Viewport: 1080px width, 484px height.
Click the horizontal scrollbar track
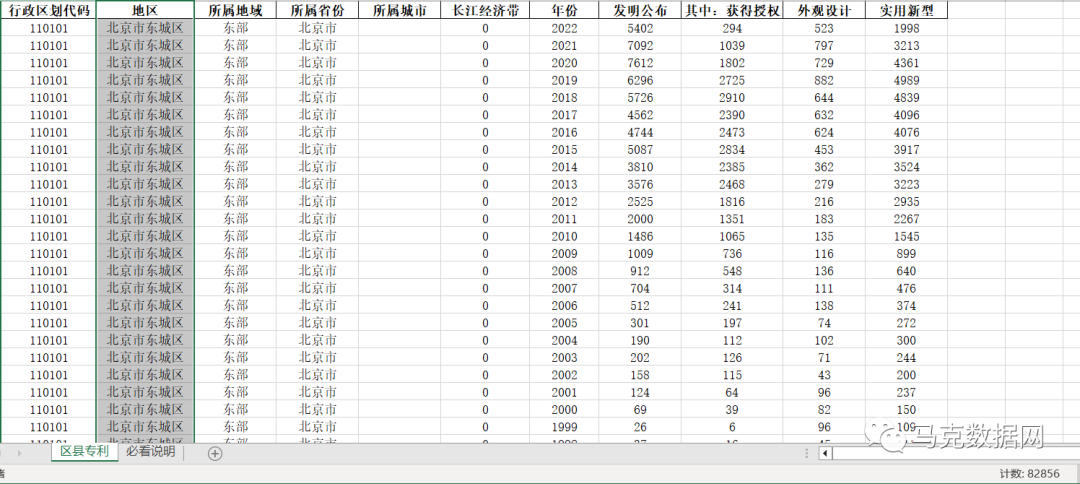(955, 453)
